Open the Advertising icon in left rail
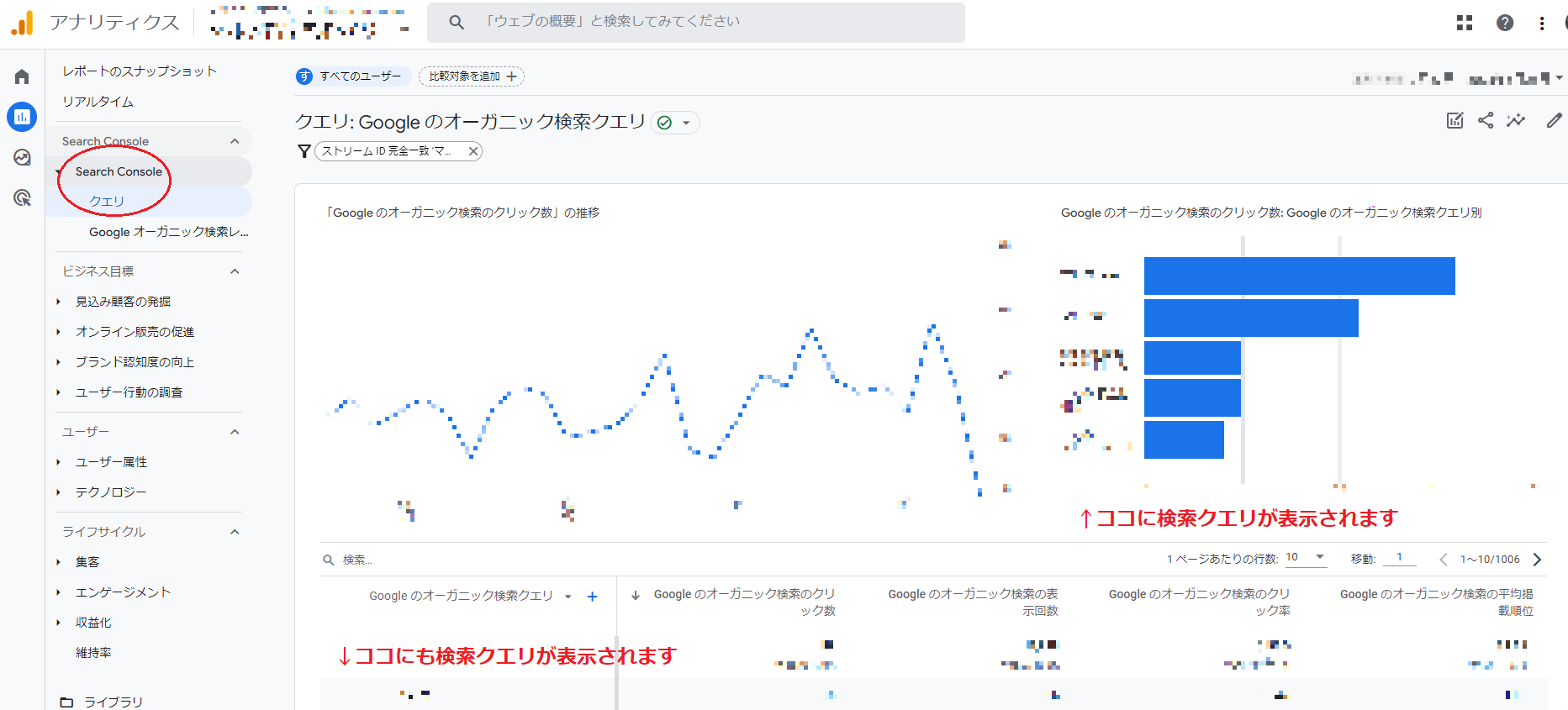This screenshot has height=710, width=1568. (x=22, y=197)
